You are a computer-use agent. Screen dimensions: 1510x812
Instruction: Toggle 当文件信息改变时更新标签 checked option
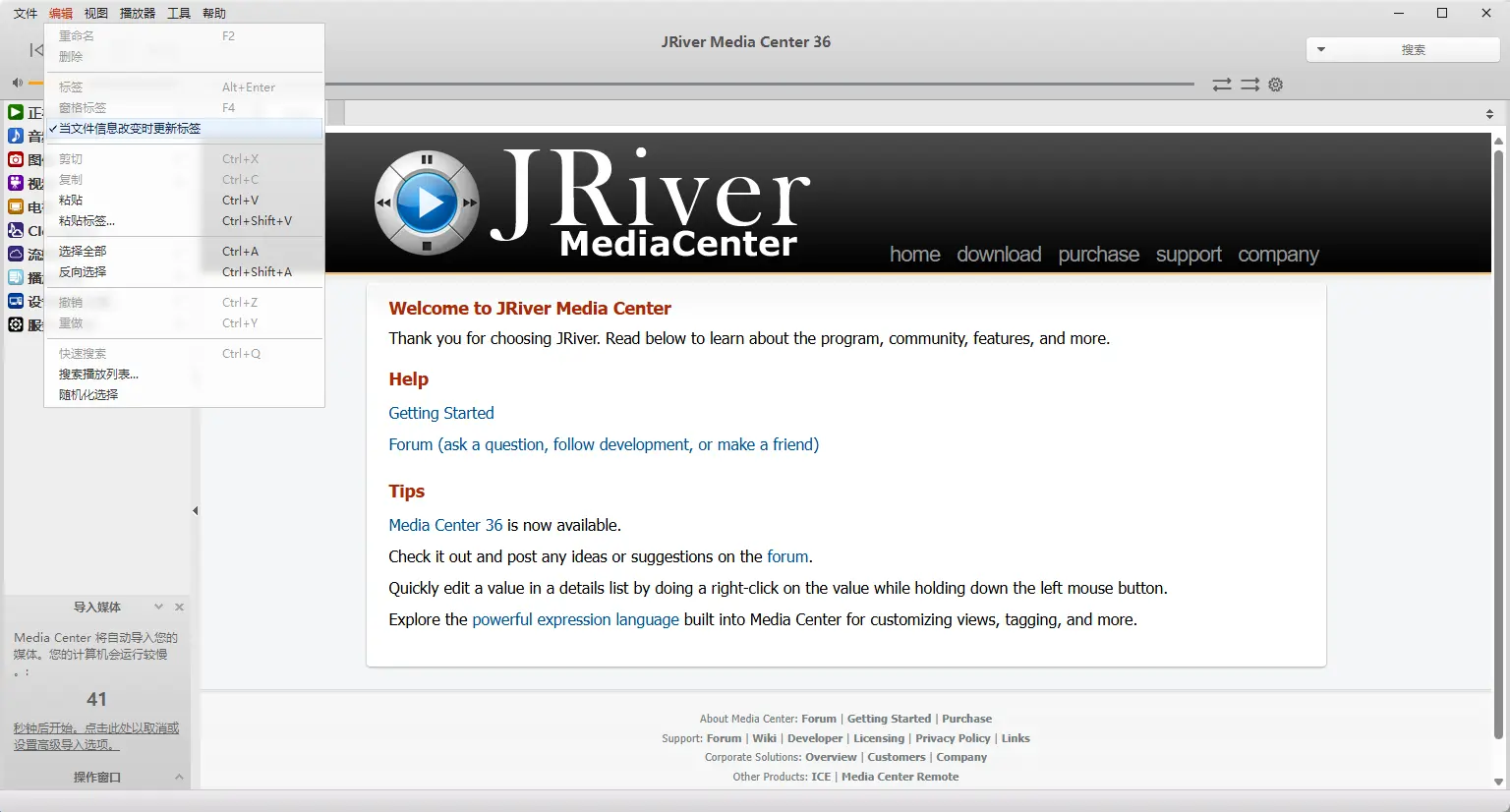(x=184, y=129)
